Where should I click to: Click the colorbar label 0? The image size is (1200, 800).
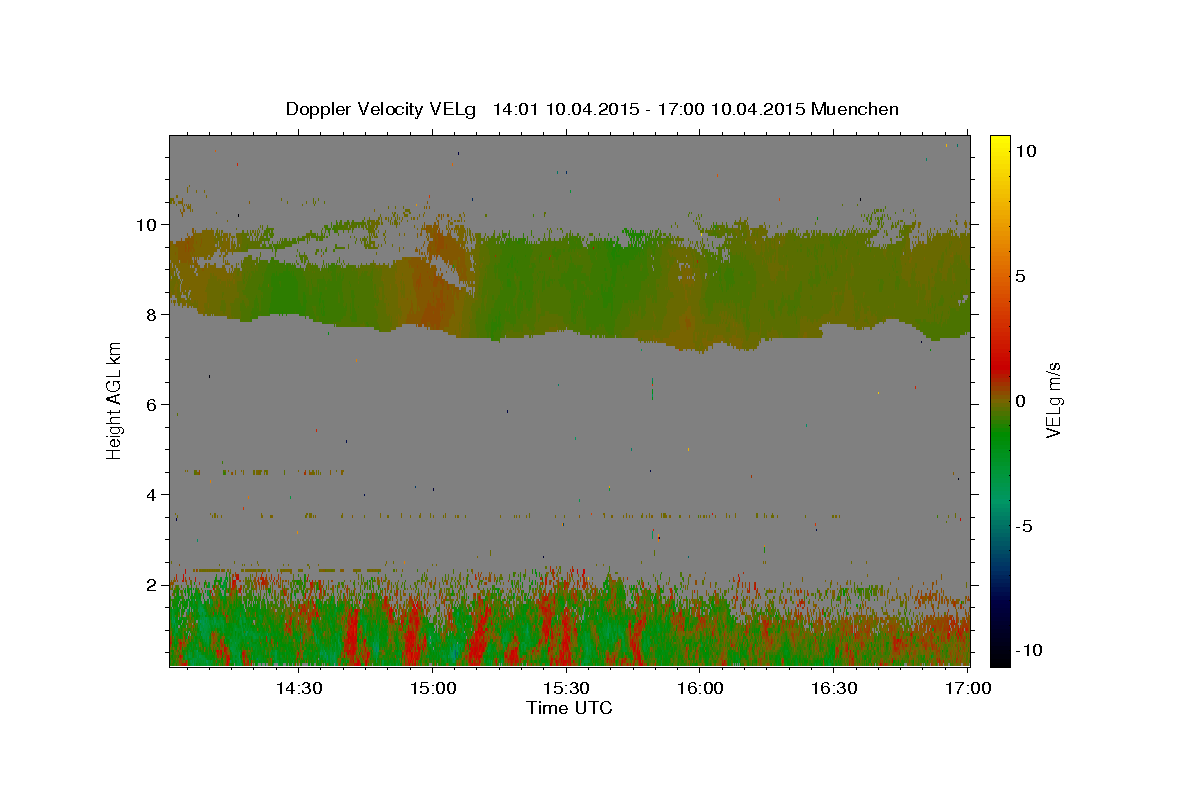pos(1021,401)
